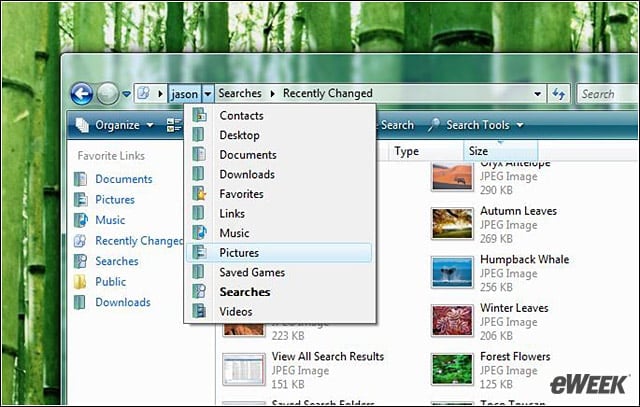Open the recent pages dropdown arrow
This screenshot has height=407, width=640.
(127, 94)
